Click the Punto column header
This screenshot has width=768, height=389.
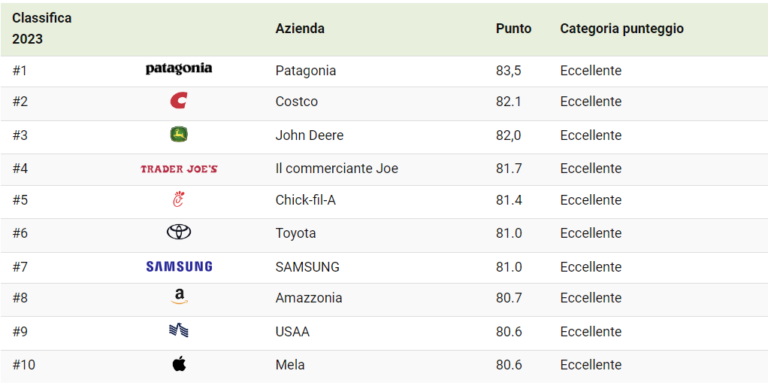[513, 28]
